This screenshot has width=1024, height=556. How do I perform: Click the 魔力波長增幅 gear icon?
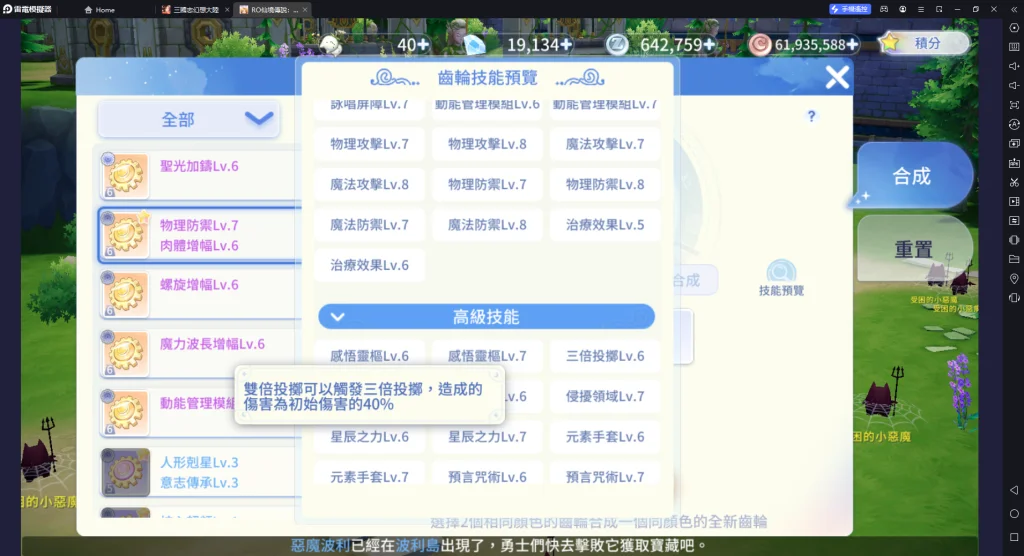tap(125, 353)
